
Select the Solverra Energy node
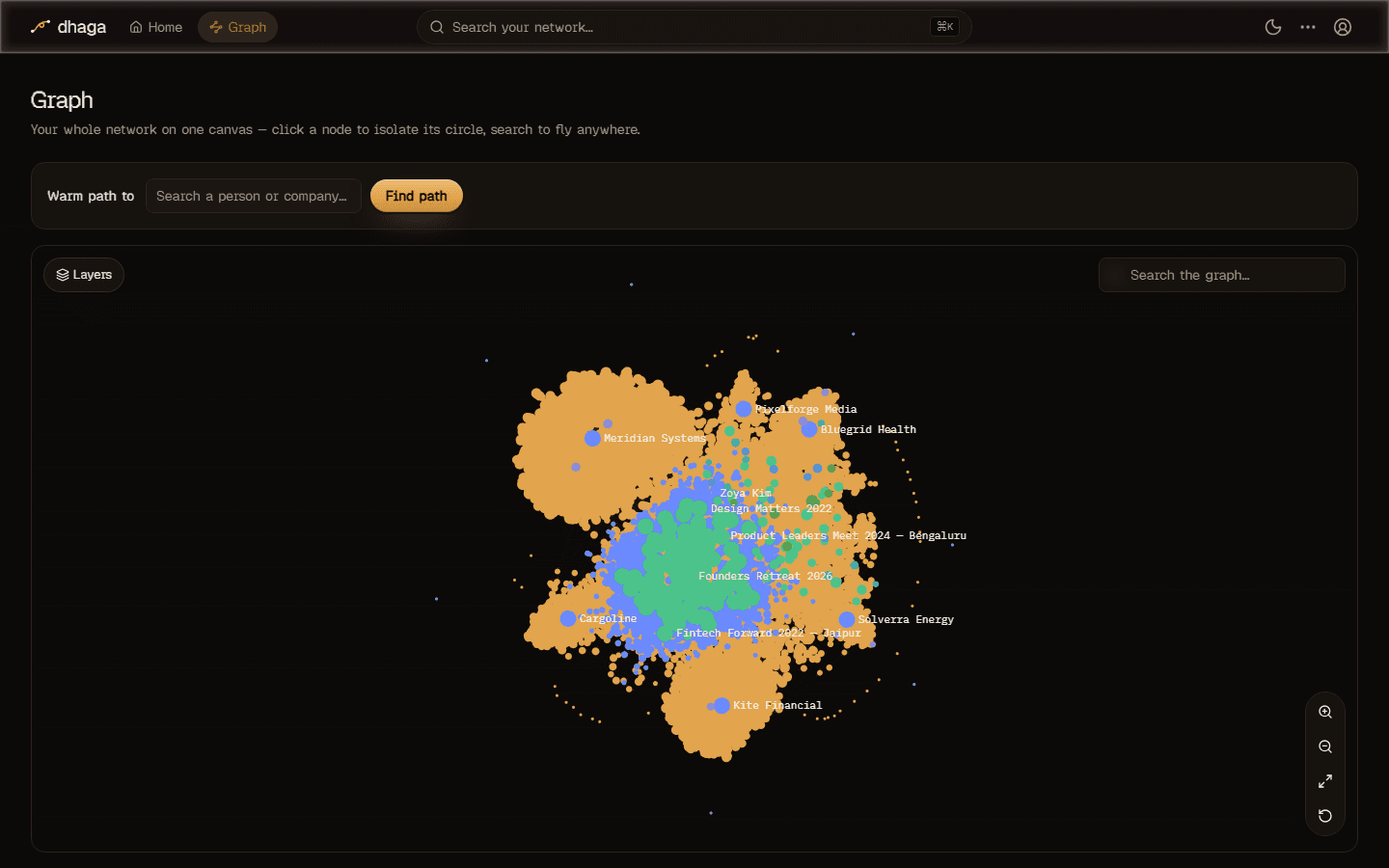[x=847, y=619]
